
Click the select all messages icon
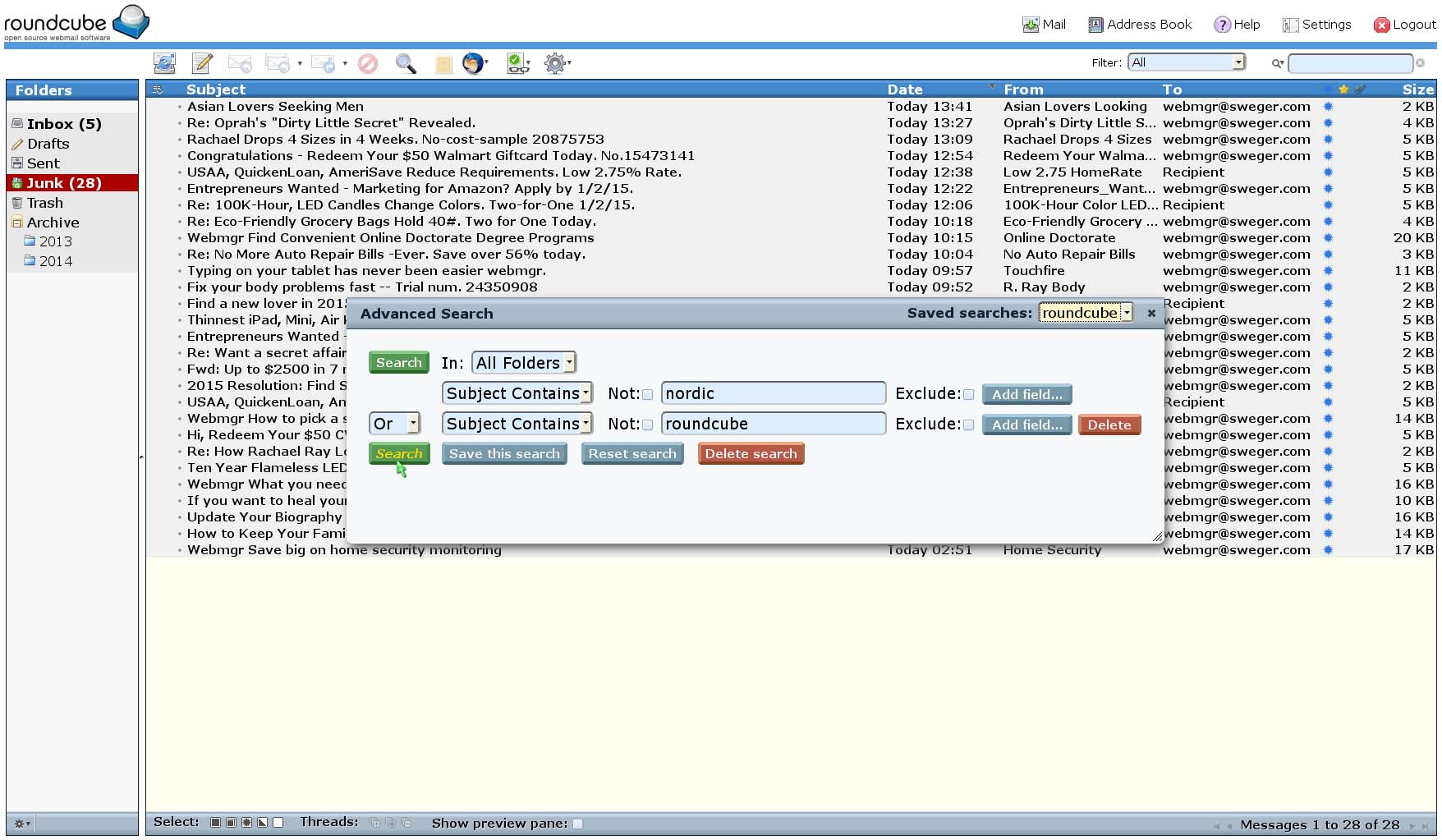[215, 822]
